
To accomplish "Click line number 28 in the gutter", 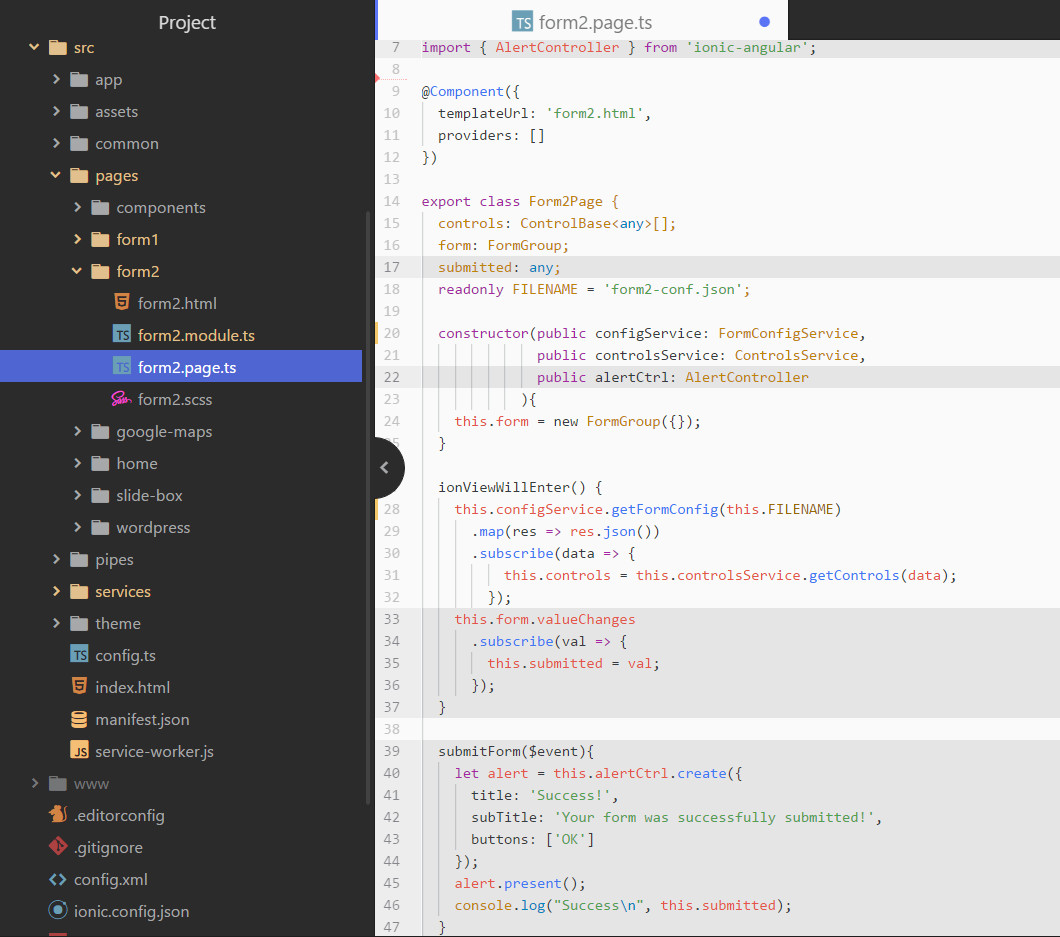I will point(391,508).
